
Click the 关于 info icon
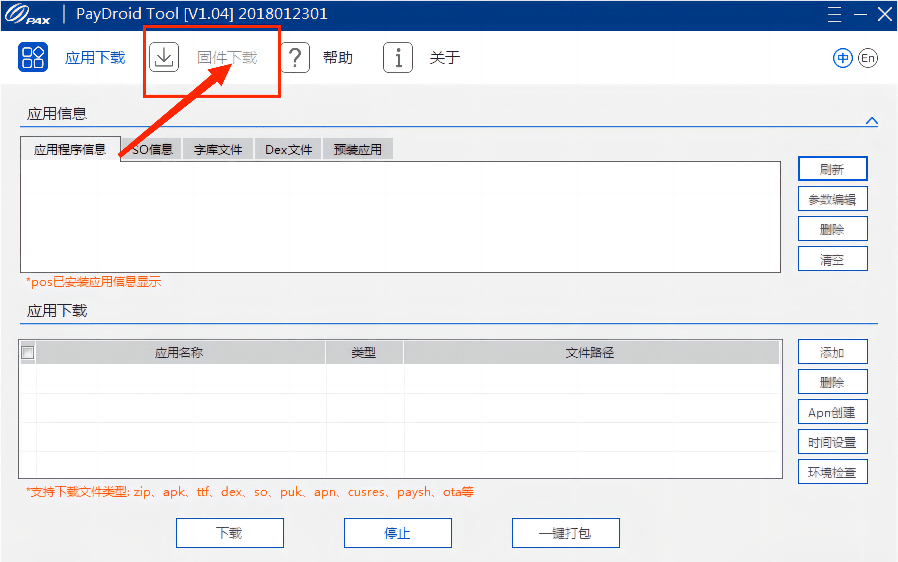pos(397,58)
